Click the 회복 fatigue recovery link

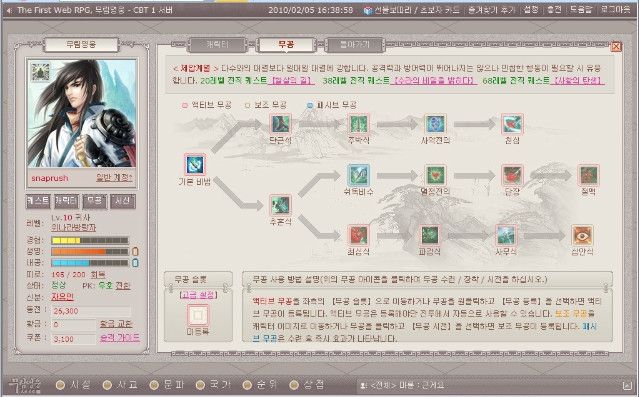pyautogui.click(x=98, y=274)
